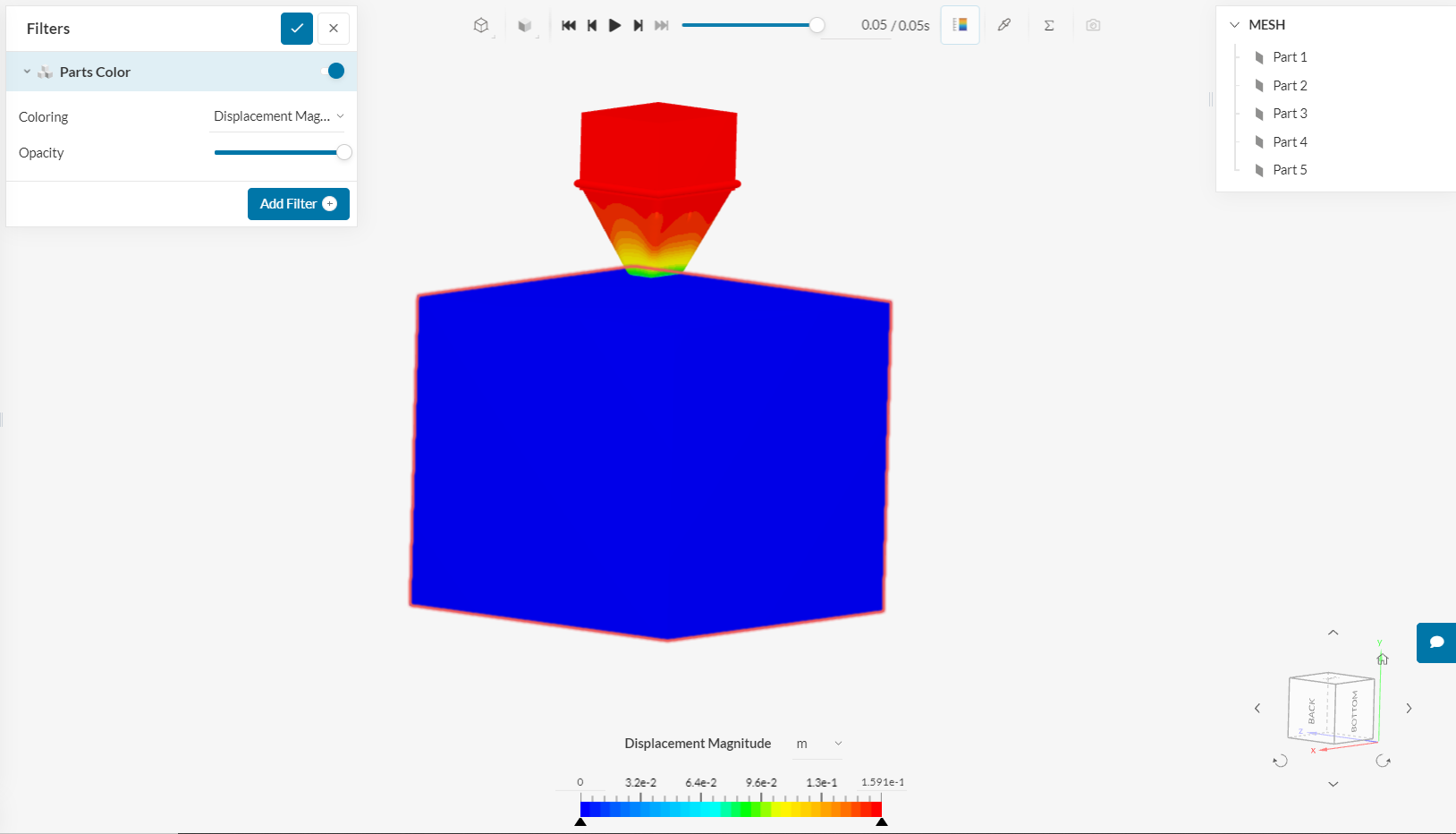This screenshot has width=1456, height=834.
Task: Toggle the color legend display
Action: click(x=960, y=25)
